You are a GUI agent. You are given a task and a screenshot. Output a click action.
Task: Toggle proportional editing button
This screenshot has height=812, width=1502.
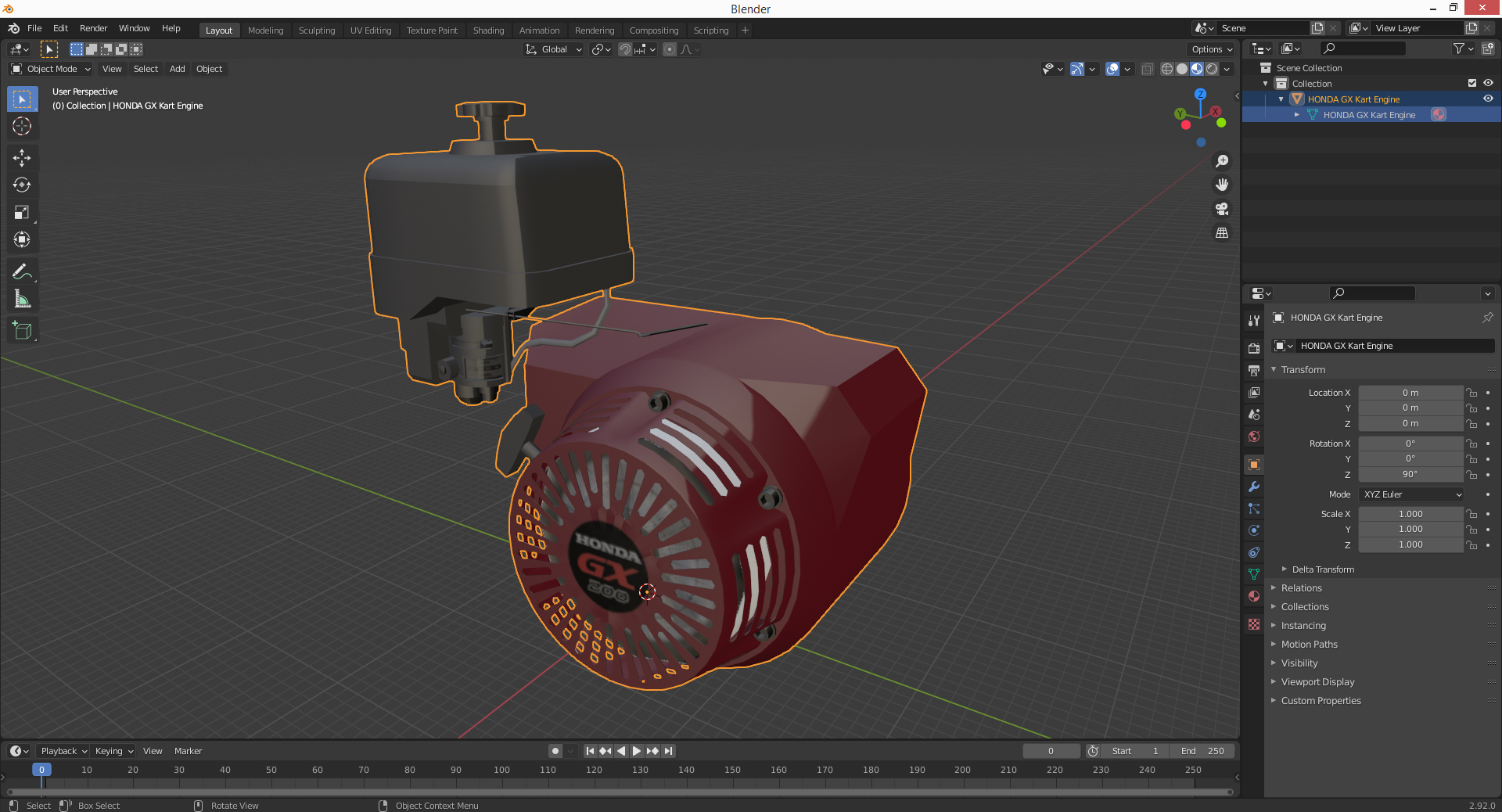(670, 49)
